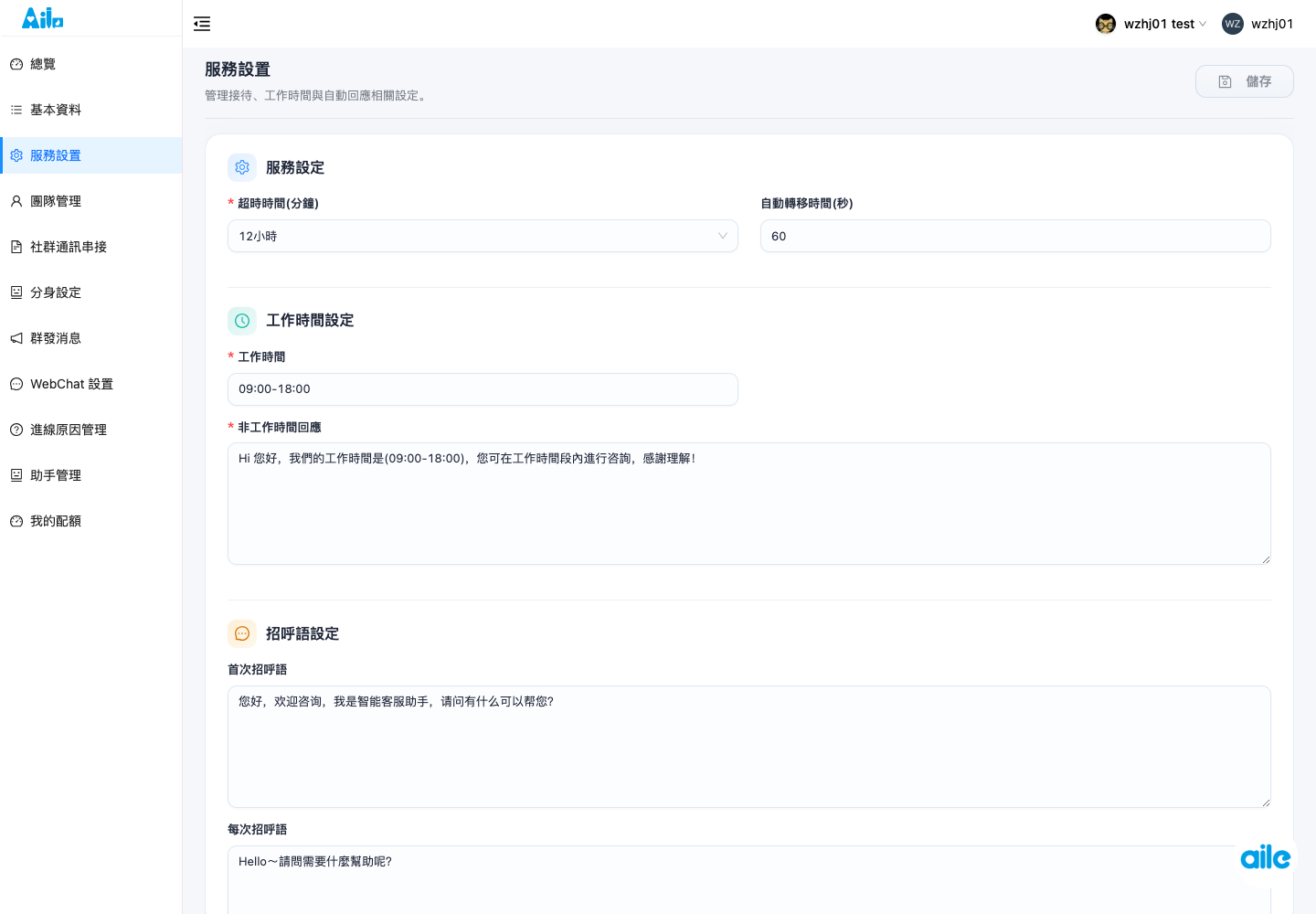
Task: Click the 社群通訊串接 document icon
Action: (16, 247)
